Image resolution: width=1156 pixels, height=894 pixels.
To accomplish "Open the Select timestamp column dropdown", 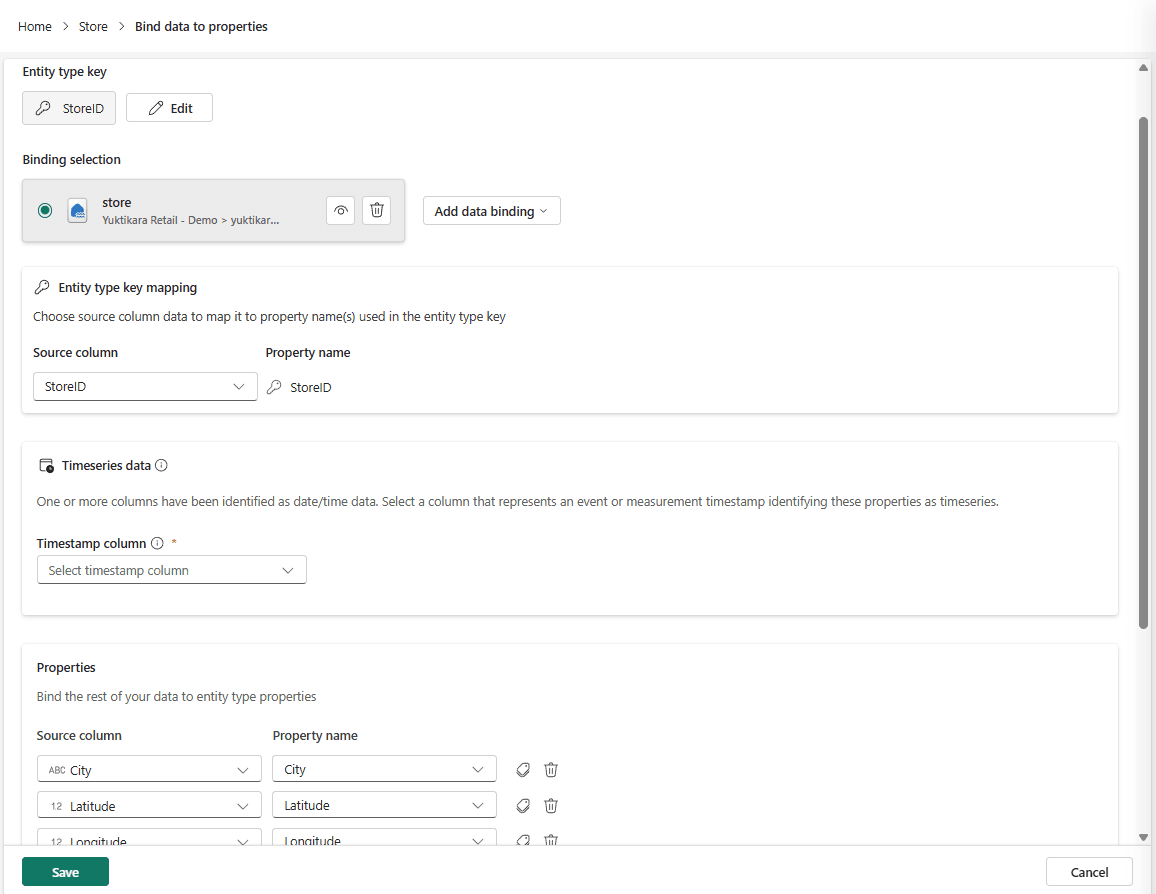I will 172,570.
